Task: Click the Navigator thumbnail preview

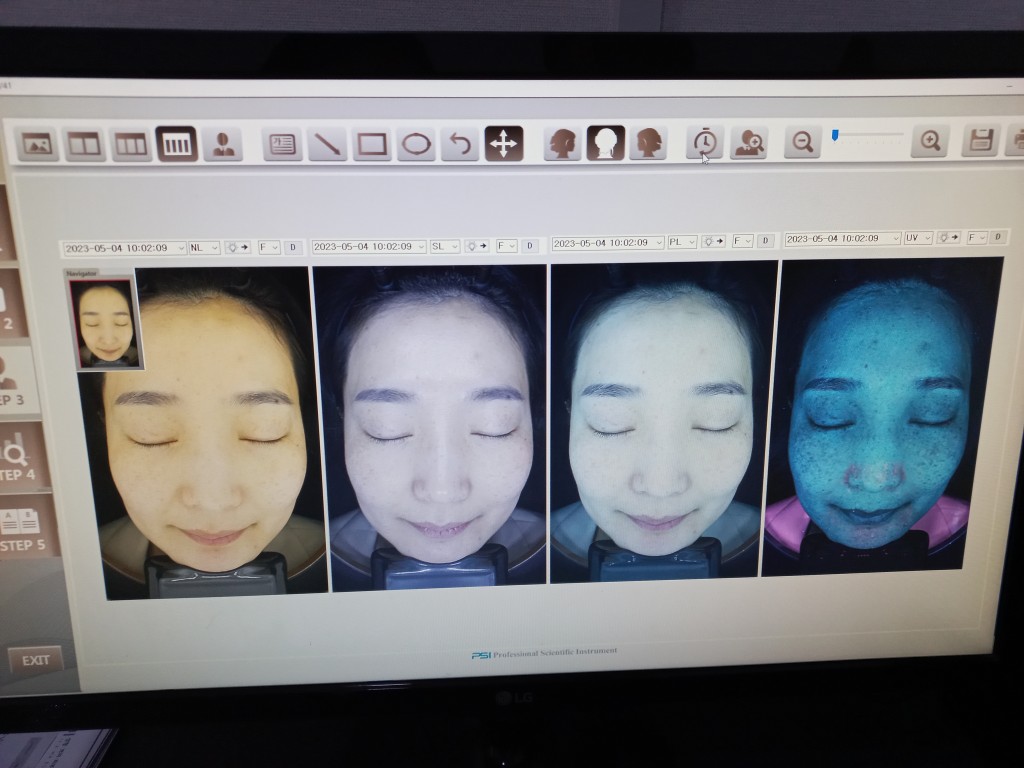Action: click(106, 323)
